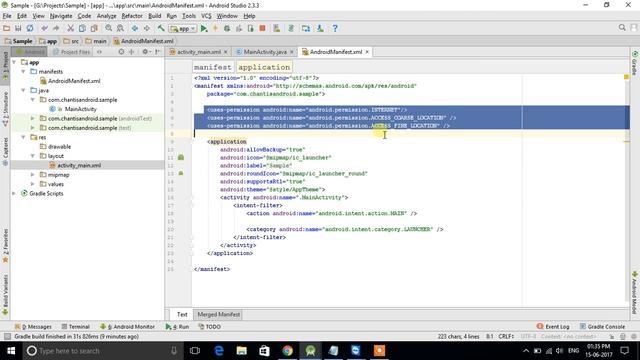Select the Merged Manifest tab

pyautogui.click(x=218, y=314)
